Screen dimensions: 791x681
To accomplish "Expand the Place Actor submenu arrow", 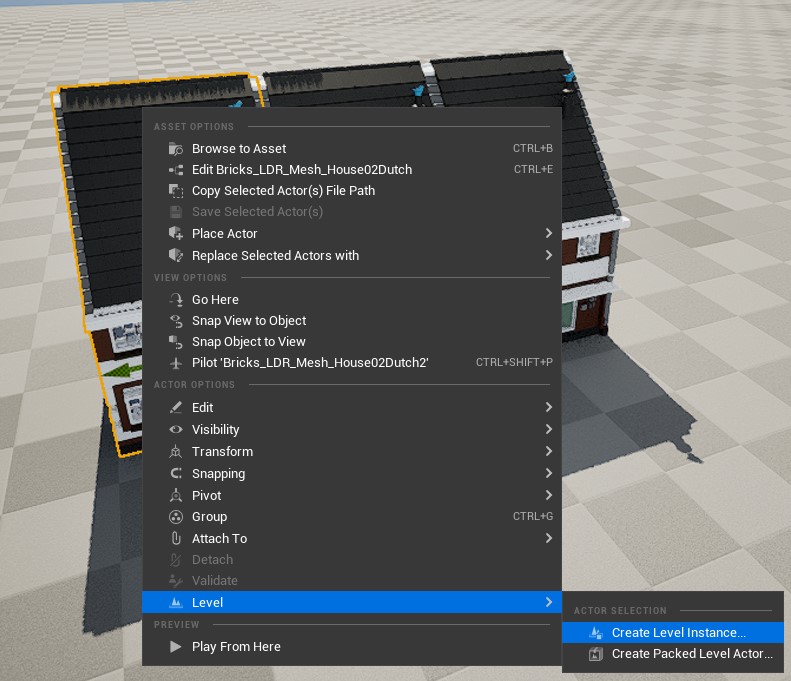I will [x=548, y=233].
